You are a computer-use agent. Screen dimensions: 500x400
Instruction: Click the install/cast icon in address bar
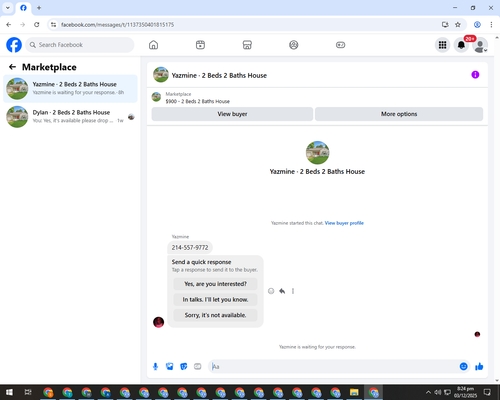pyautogui.click(x=445, y=25)
